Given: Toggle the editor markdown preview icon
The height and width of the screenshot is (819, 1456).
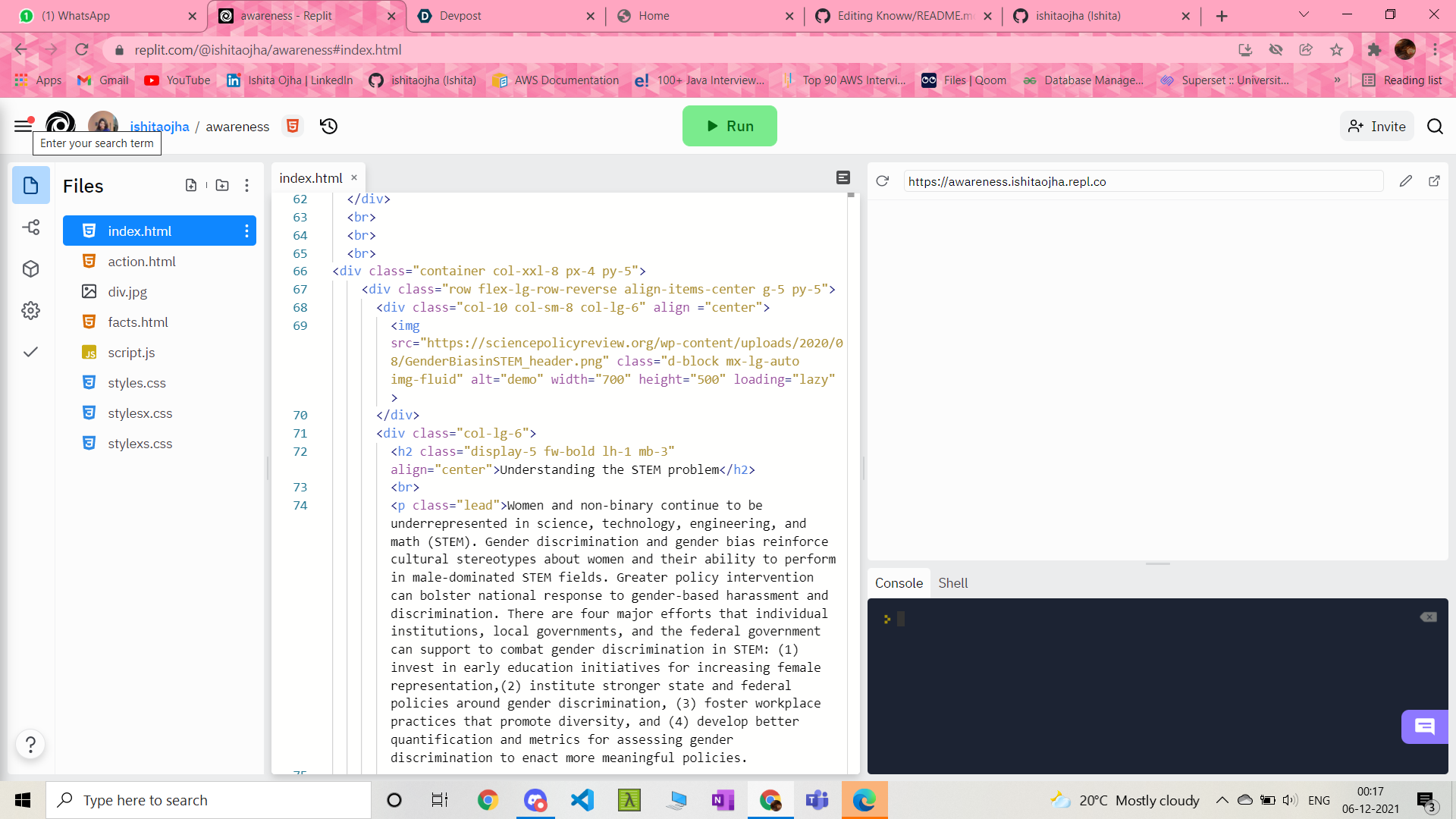Looking at the screenshot, I should (x=843, y=177).
